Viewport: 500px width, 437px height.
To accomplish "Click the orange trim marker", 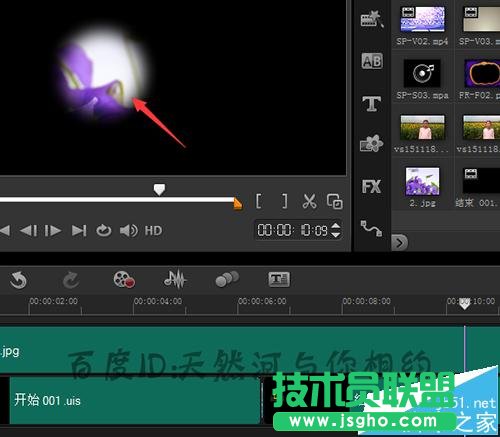I will (x=238, y=203).
